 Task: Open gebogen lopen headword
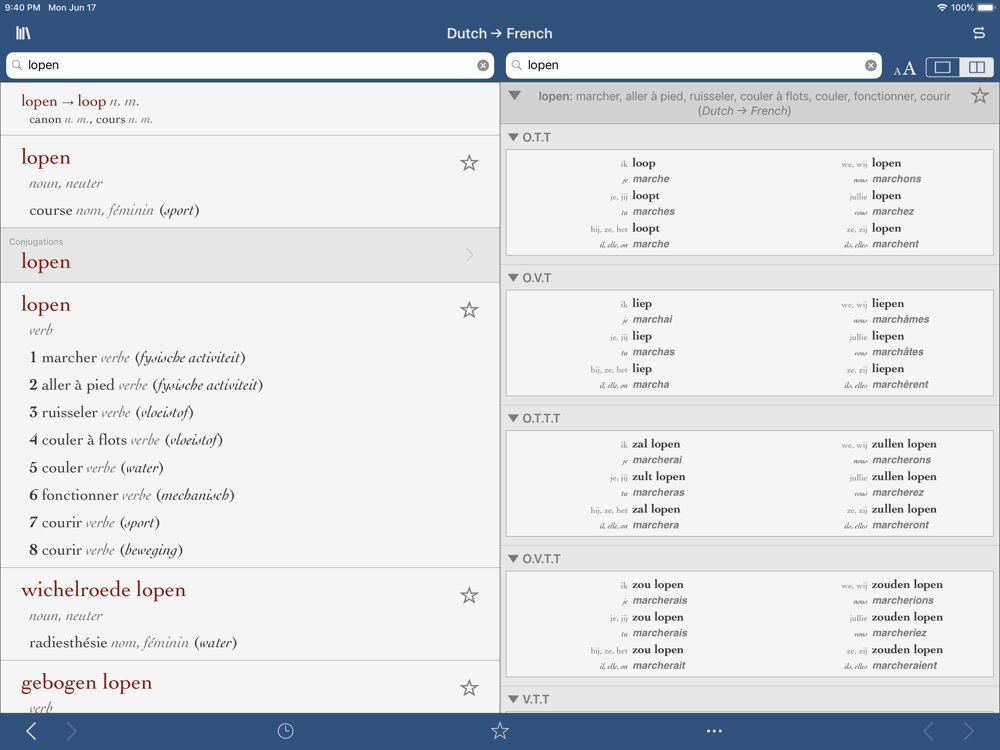click(x=87, y=682)
